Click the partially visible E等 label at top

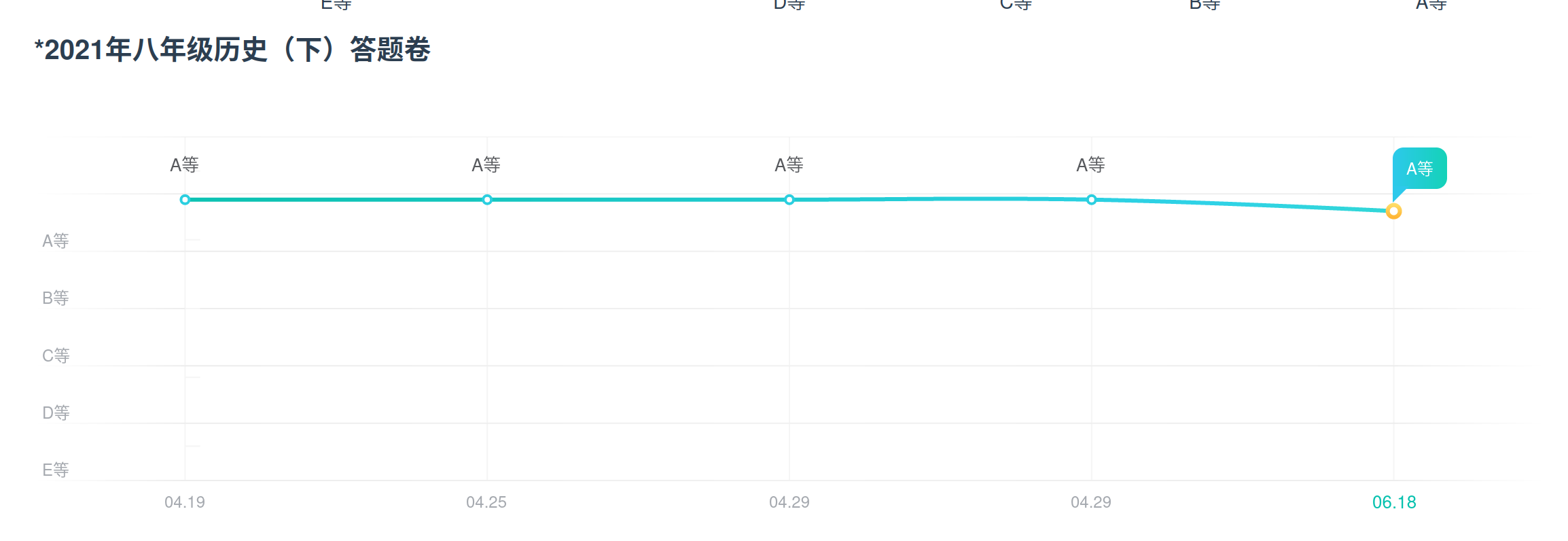tap(336, 4)
